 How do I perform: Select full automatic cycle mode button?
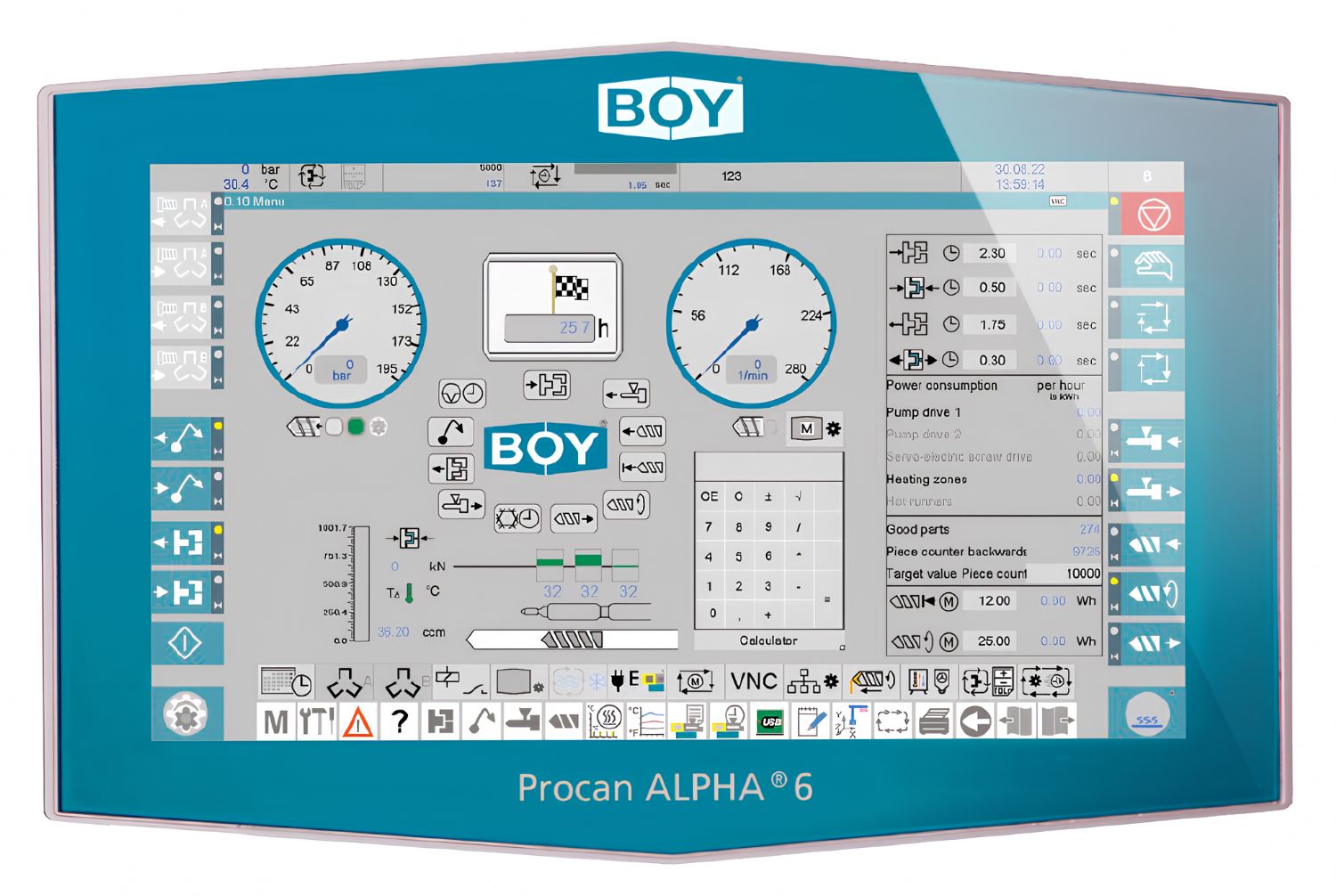(x=1153, y=368)
